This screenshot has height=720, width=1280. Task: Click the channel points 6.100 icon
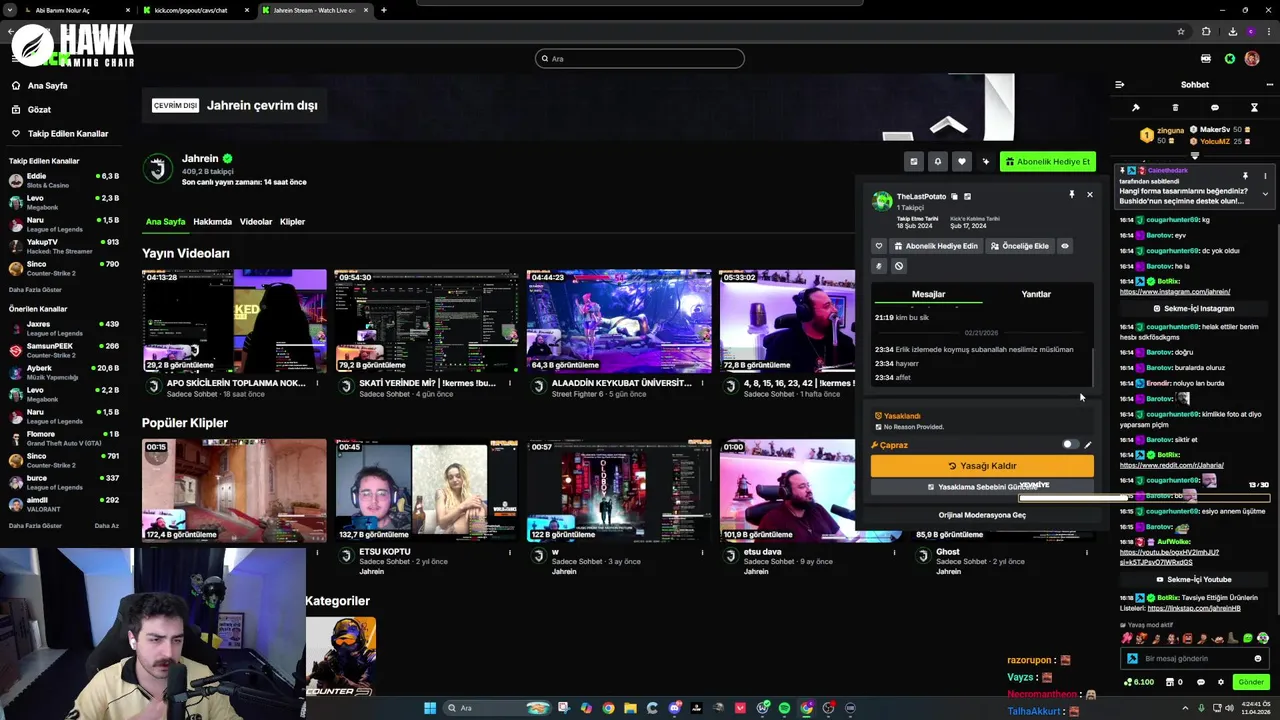click(x=1139, y=682)
